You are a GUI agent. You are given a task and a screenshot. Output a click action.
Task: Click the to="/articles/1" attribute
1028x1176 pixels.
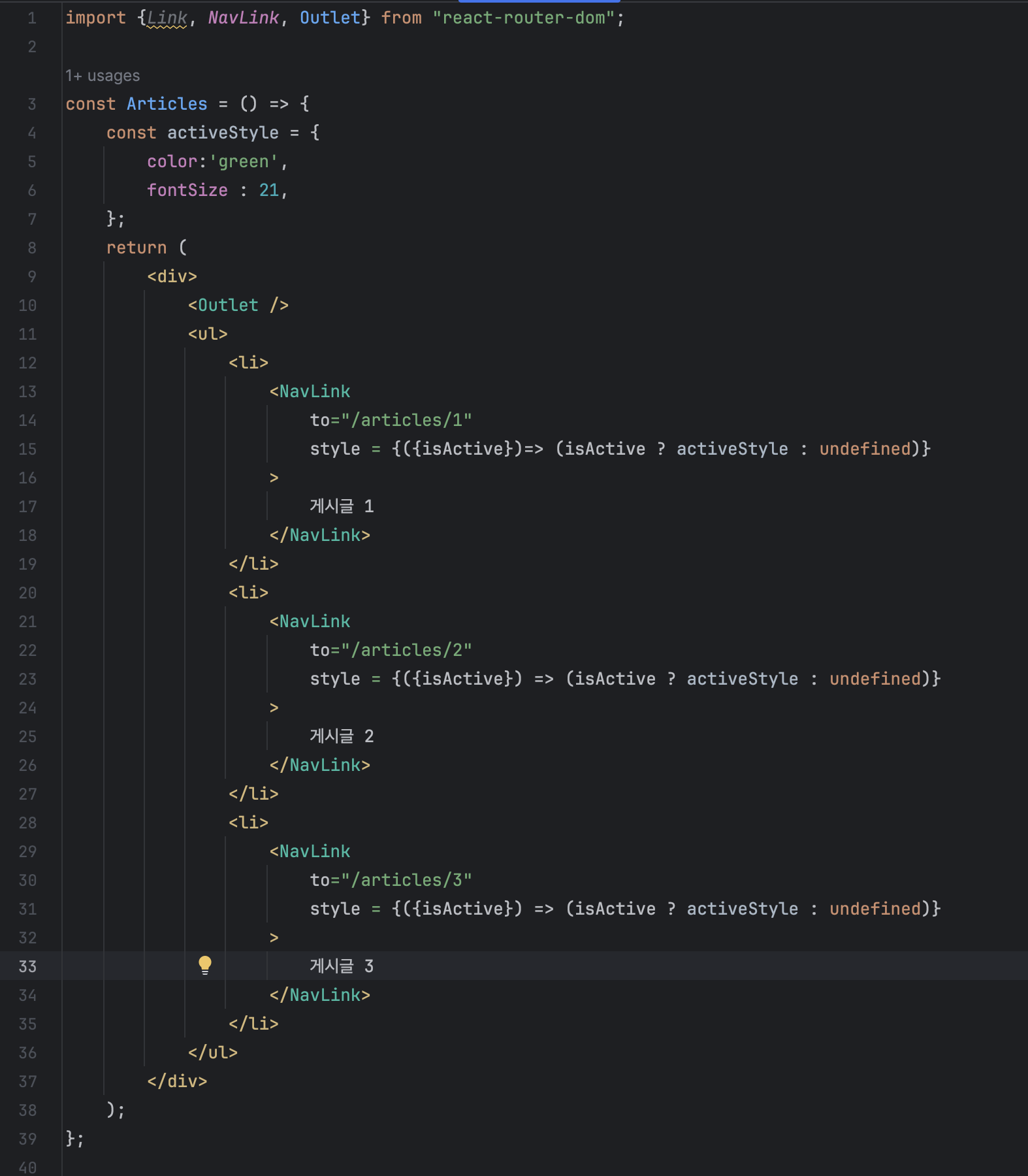tap(391, 420)
